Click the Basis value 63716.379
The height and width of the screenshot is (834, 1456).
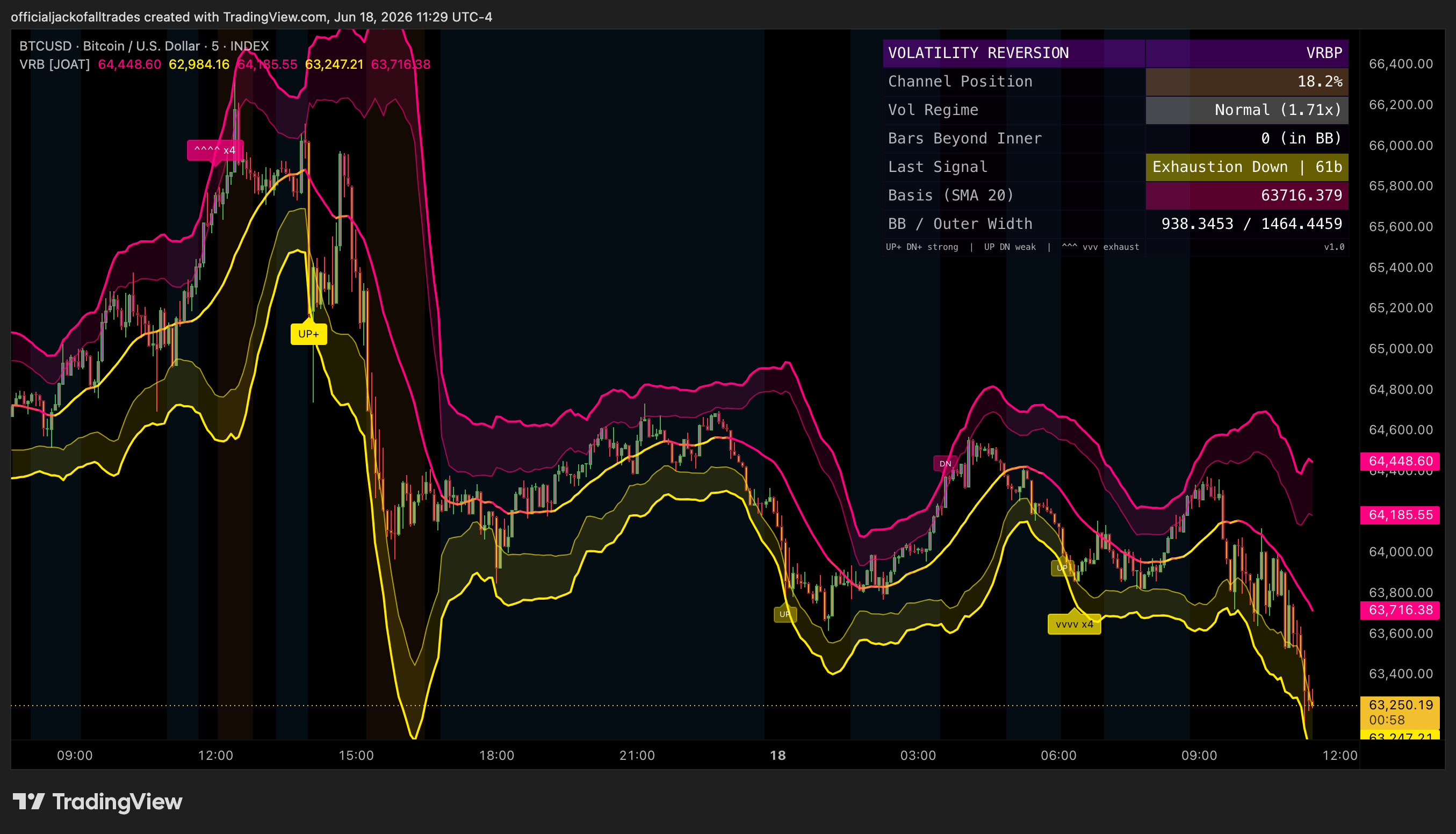(x=1246, y=195)
